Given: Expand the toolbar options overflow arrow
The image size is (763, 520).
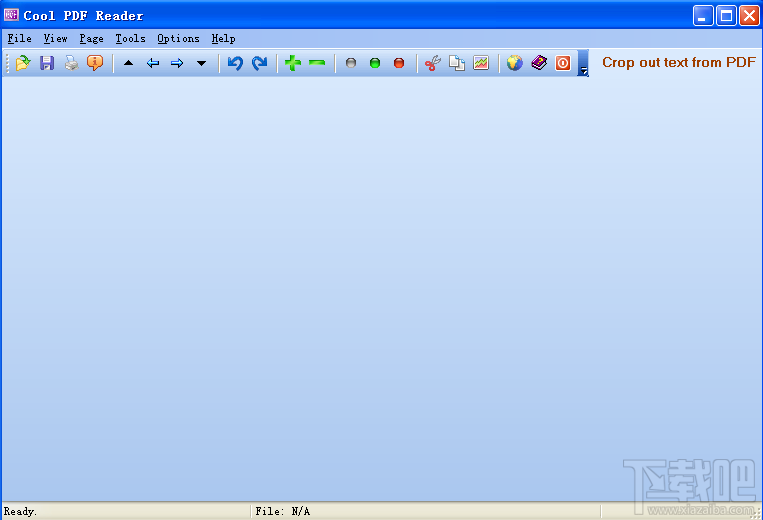Looking at the screenshot, I should 583,63.
